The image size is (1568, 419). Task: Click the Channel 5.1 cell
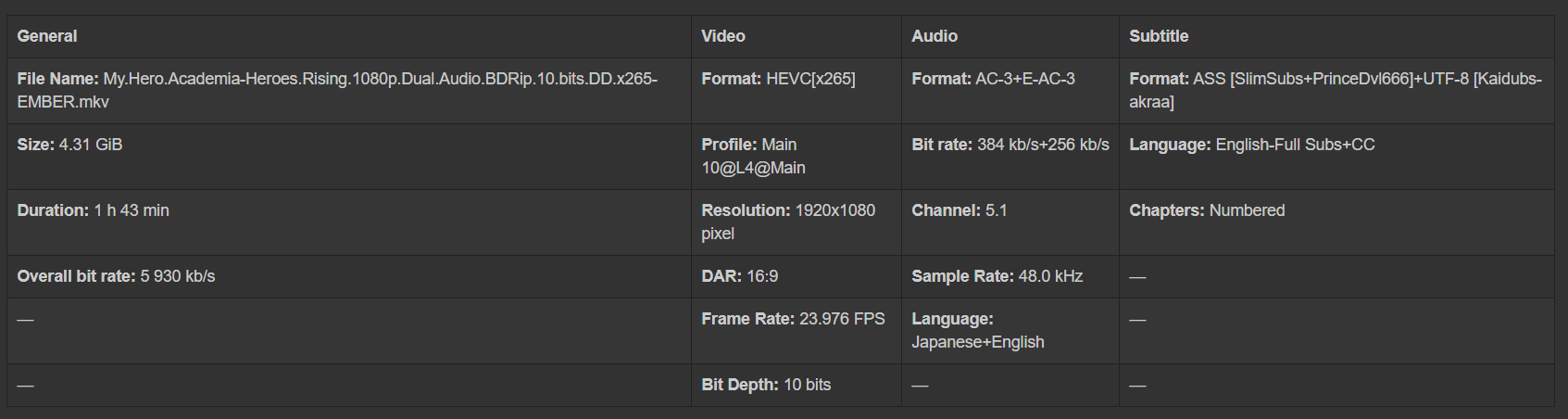point(960,210)
